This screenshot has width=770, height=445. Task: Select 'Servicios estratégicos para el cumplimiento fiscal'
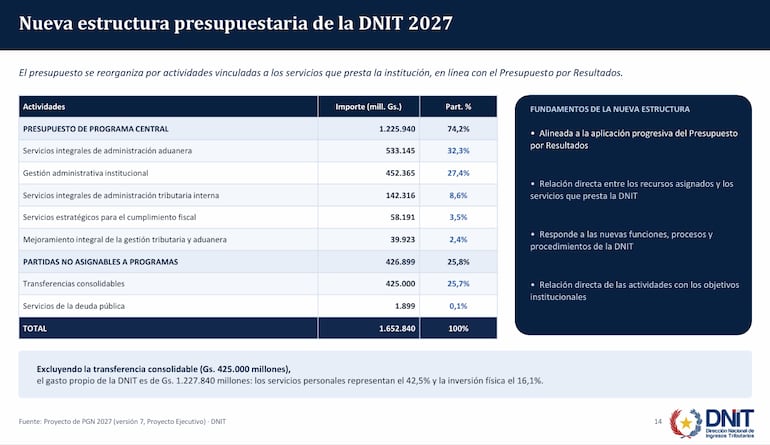click(109, 217)
